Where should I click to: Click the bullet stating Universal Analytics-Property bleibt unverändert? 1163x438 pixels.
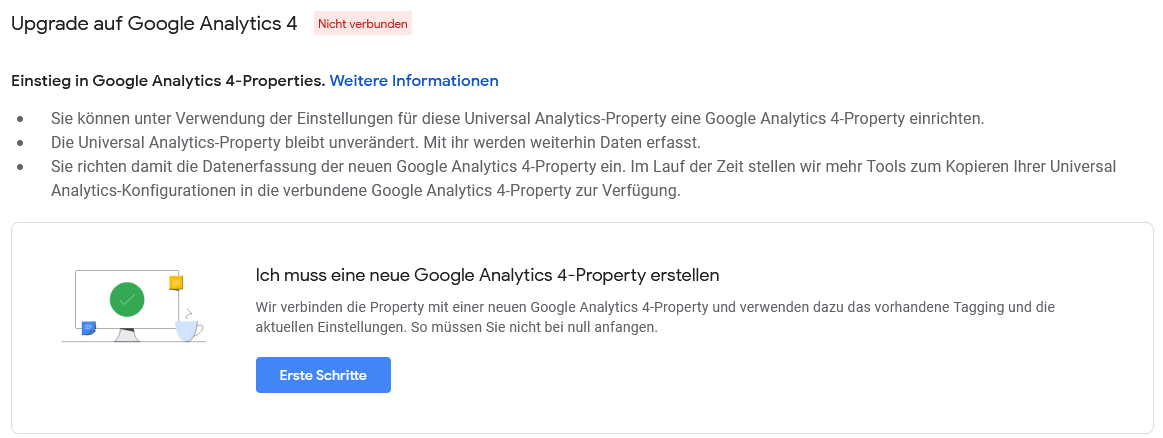376,142
